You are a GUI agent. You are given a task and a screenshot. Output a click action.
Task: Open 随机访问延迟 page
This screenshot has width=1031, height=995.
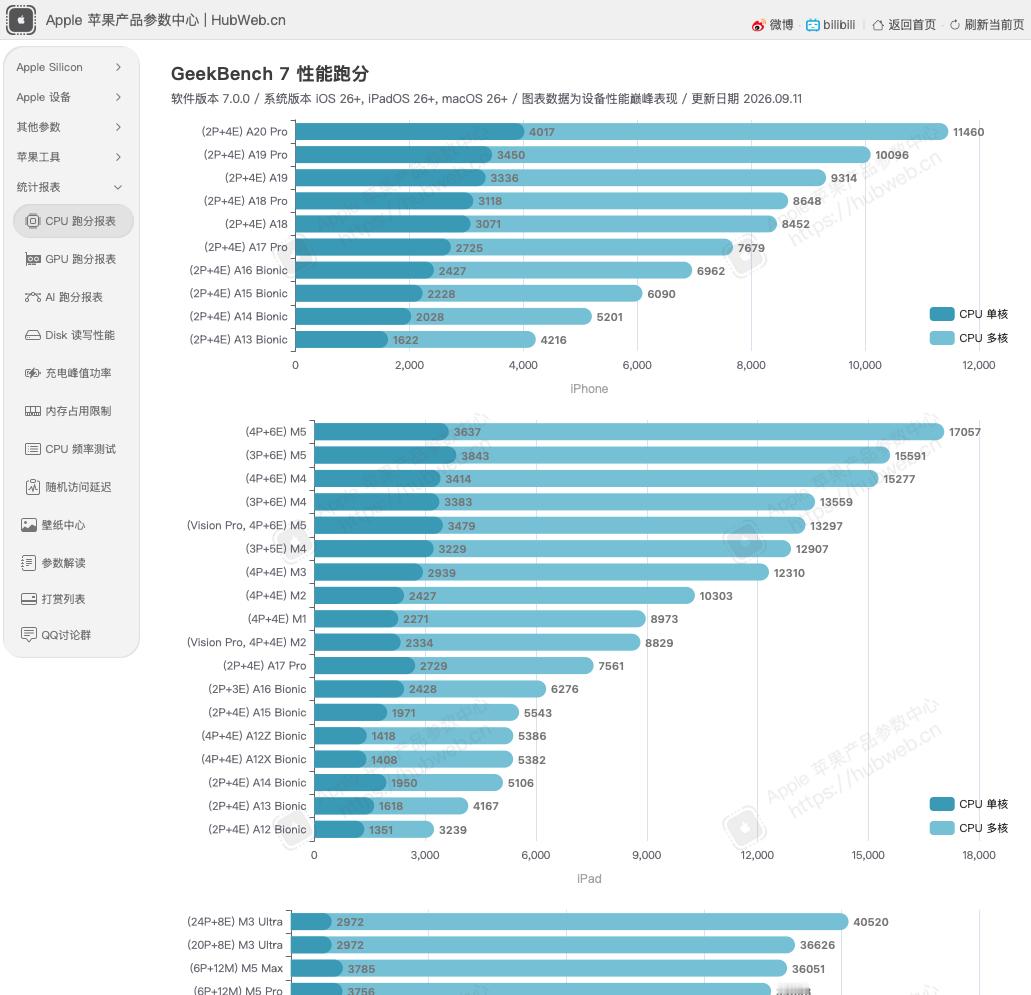(73, 487)
